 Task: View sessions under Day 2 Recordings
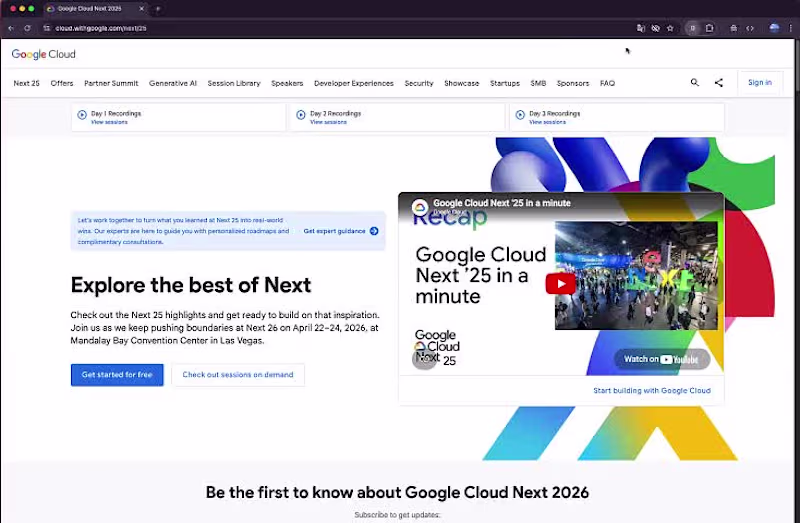(328, 122)
